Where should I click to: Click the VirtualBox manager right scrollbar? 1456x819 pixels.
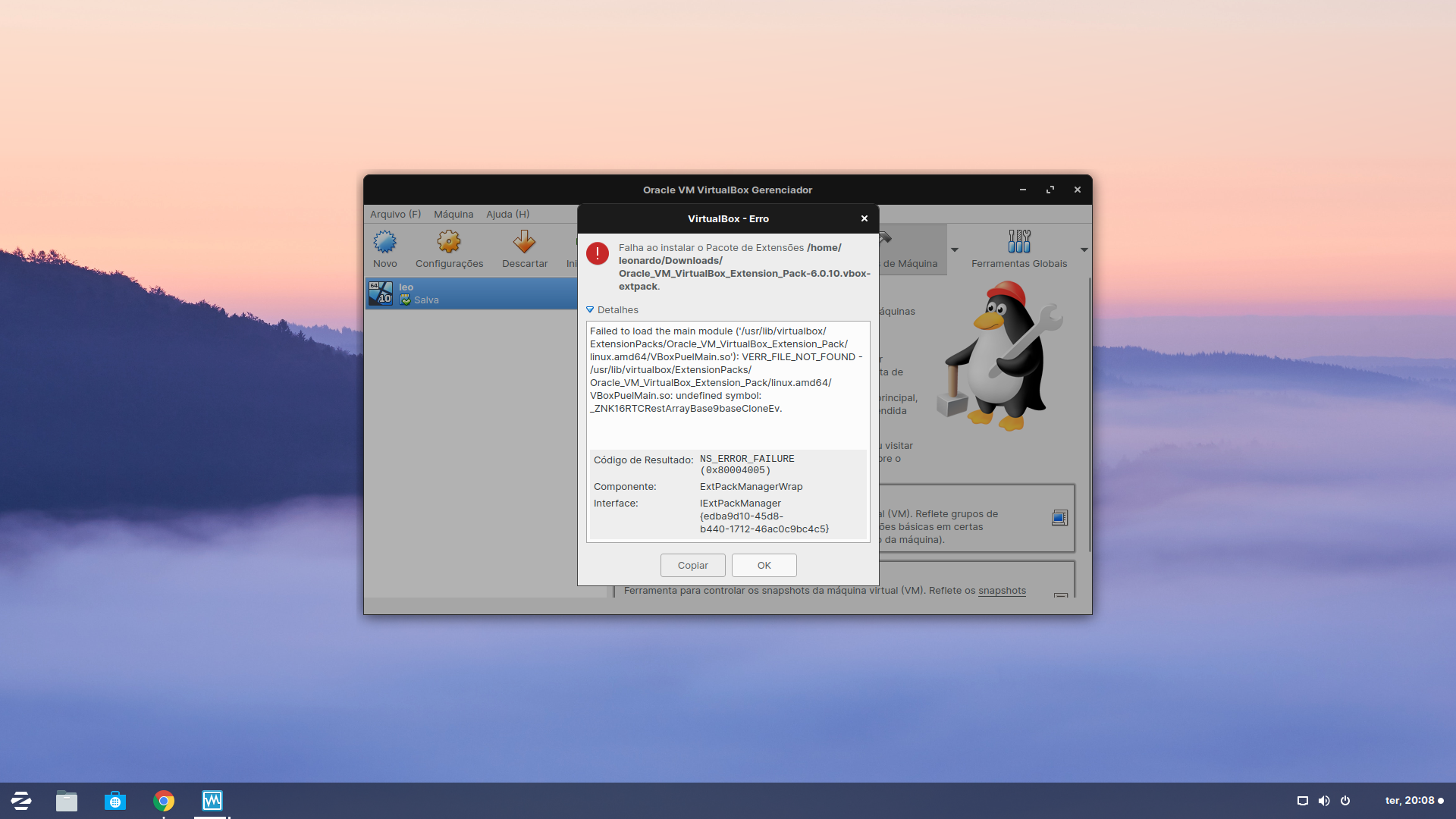pyautogui.click(x=1090, y=414)
